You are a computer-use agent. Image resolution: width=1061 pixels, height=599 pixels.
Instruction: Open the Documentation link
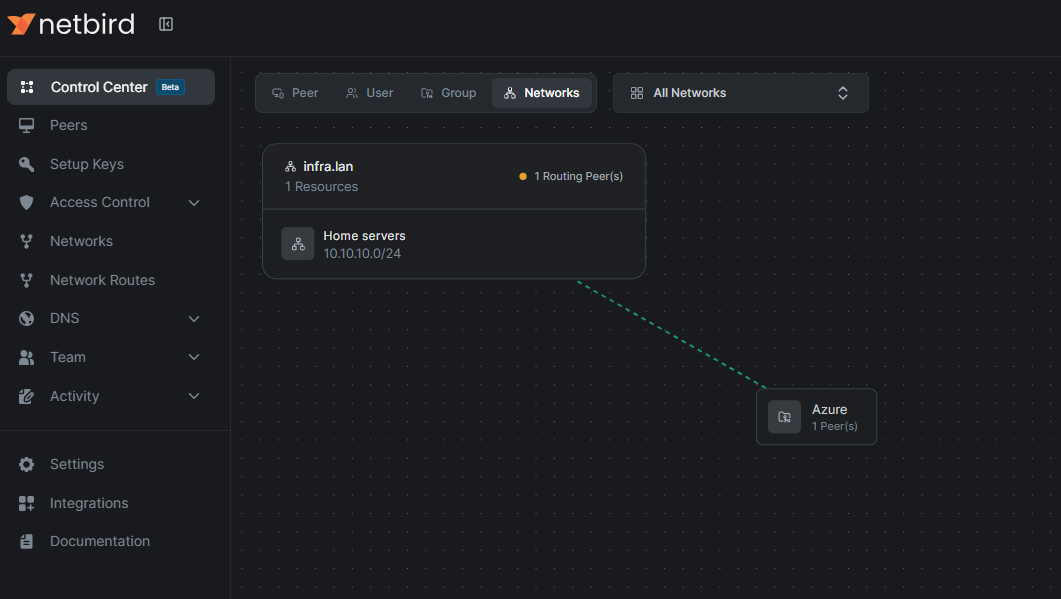click(x=99, y=541)
